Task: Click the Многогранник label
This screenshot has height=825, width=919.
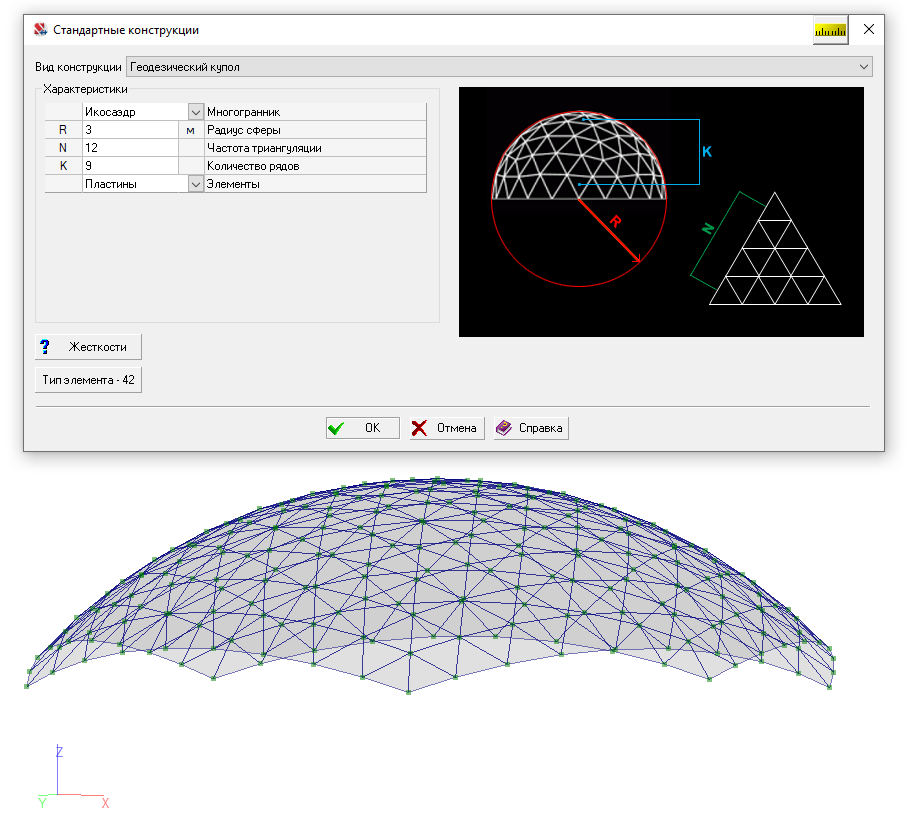Action: (x=243, y=112)
